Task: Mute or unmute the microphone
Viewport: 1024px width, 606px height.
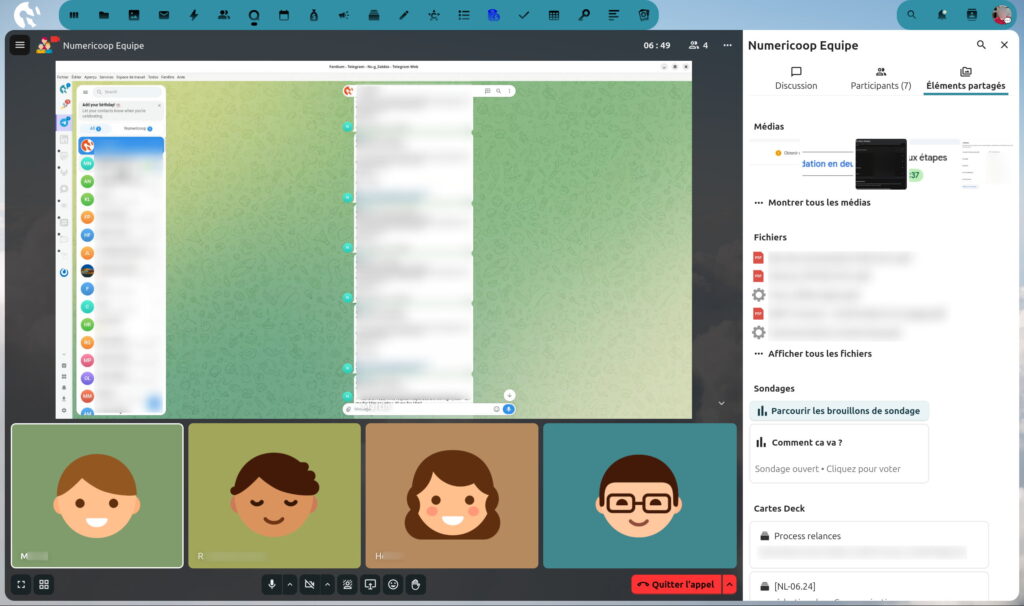Action: tap(272, 584)
